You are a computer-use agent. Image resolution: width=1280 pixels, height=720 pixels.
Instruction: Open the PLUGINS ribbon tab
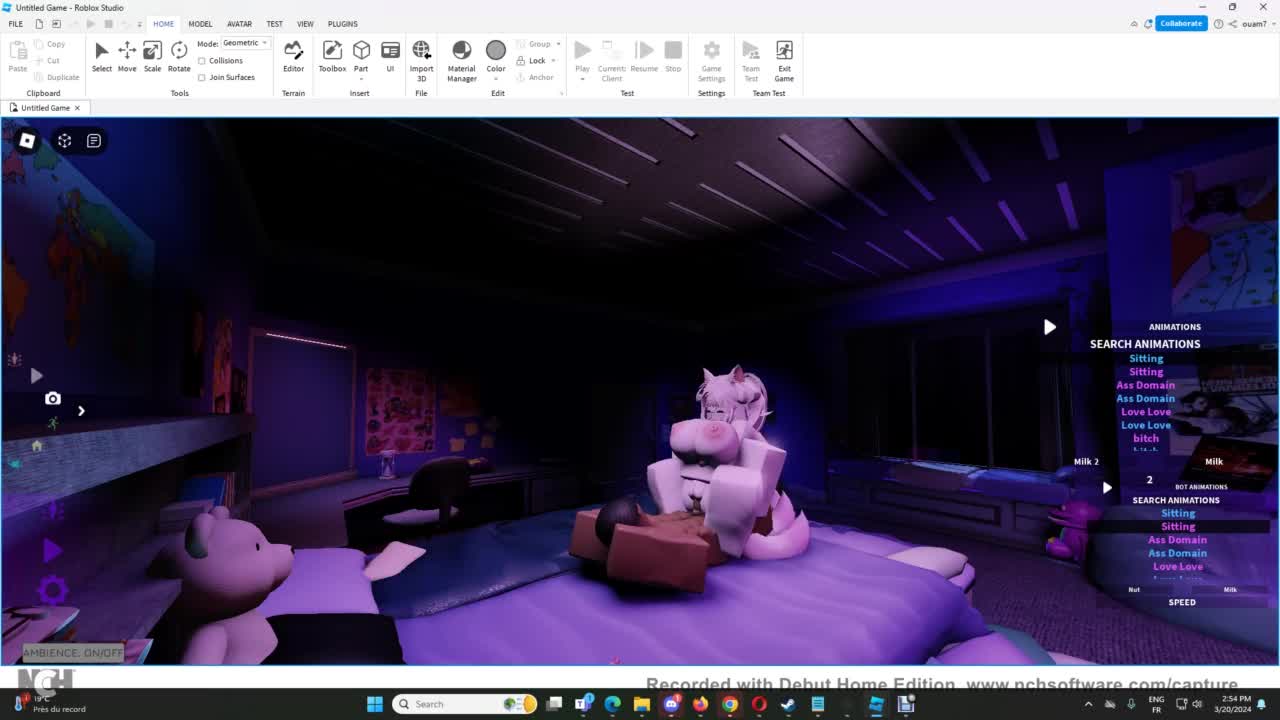pyautogui.click(x=342, y=24)
